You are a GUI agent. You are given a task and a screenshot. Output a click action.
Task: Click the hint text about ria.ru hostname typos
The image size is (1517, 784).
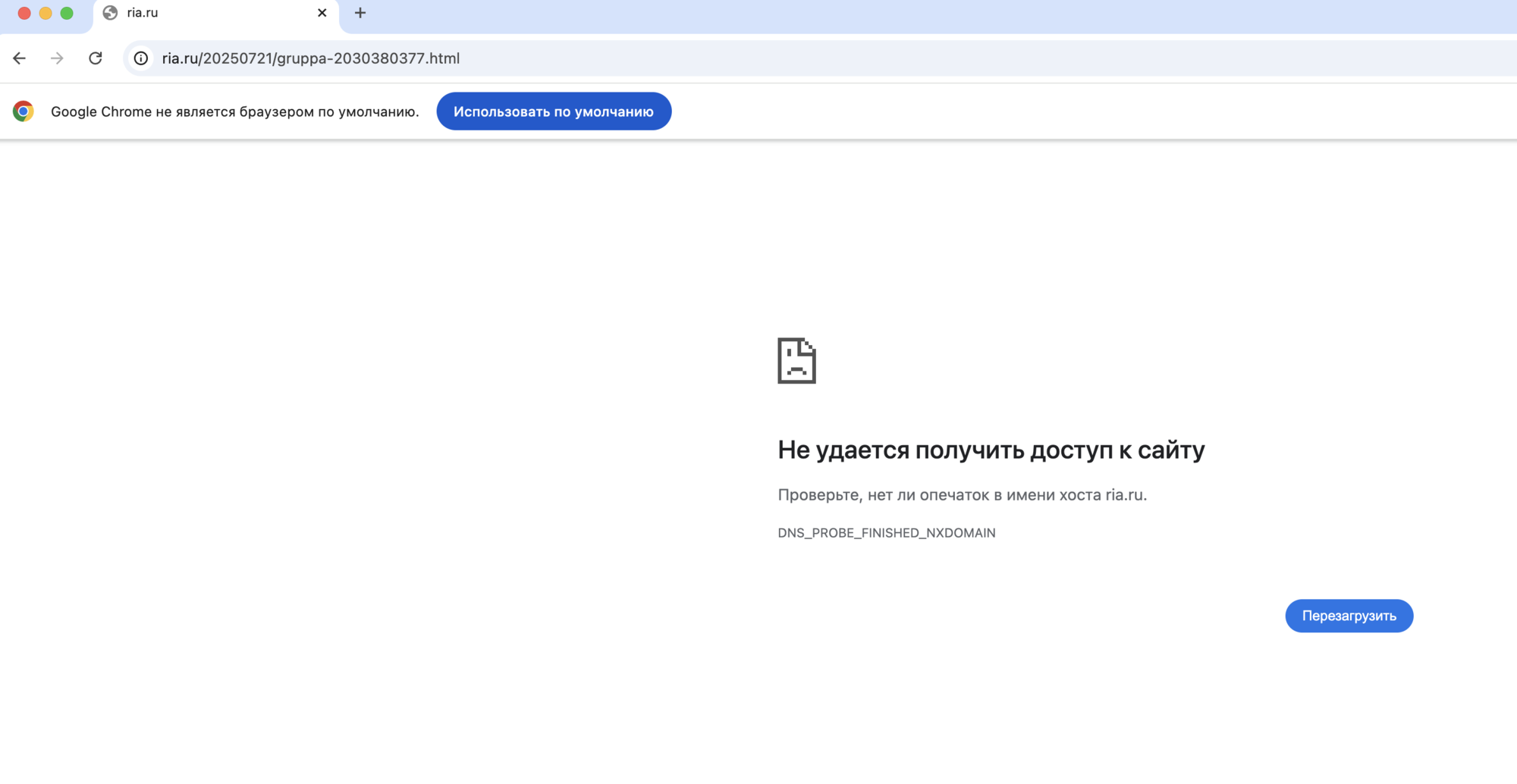963,495
